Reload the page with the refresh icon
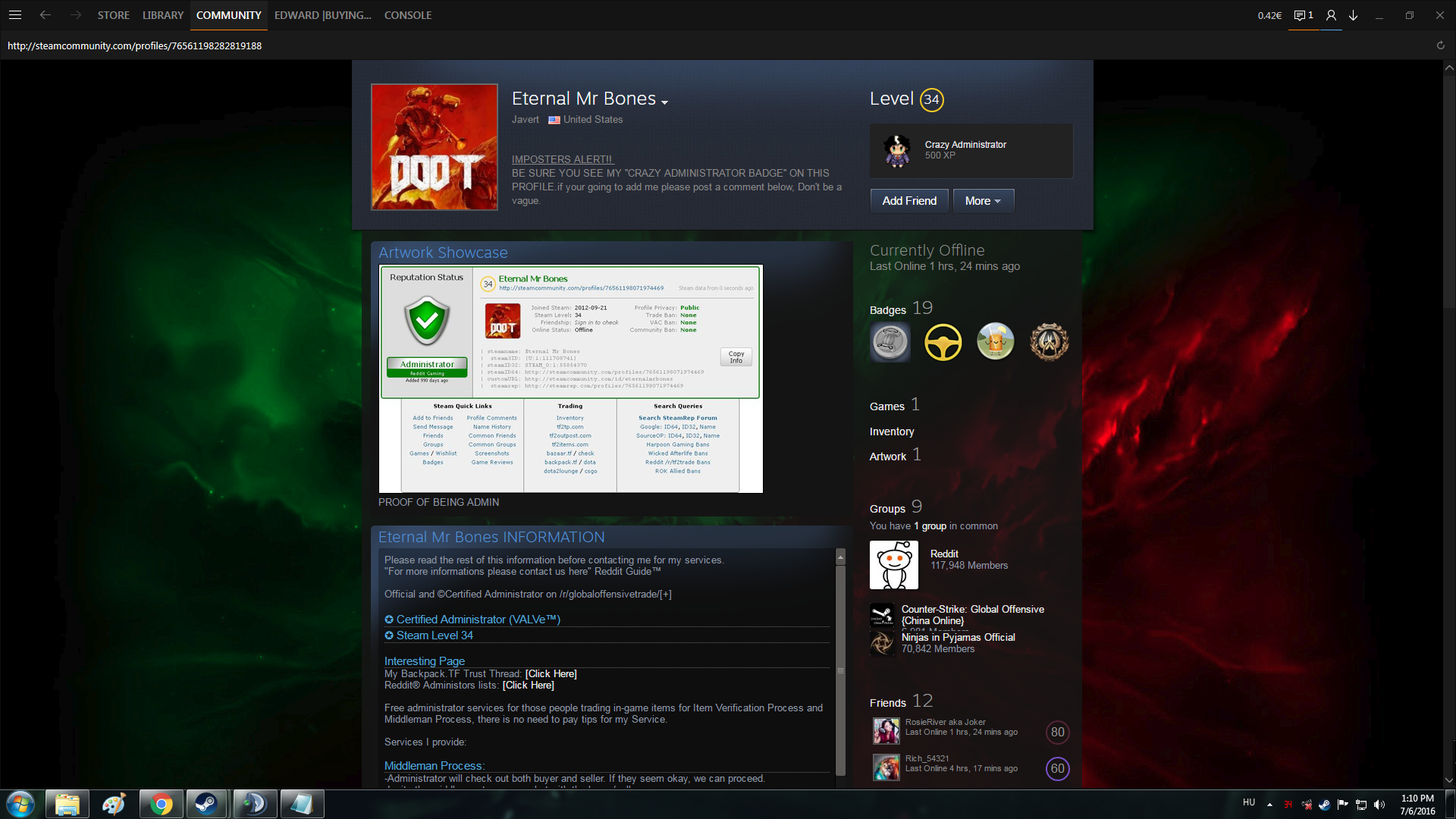The image size is (1456, 819). (1440, 45)
